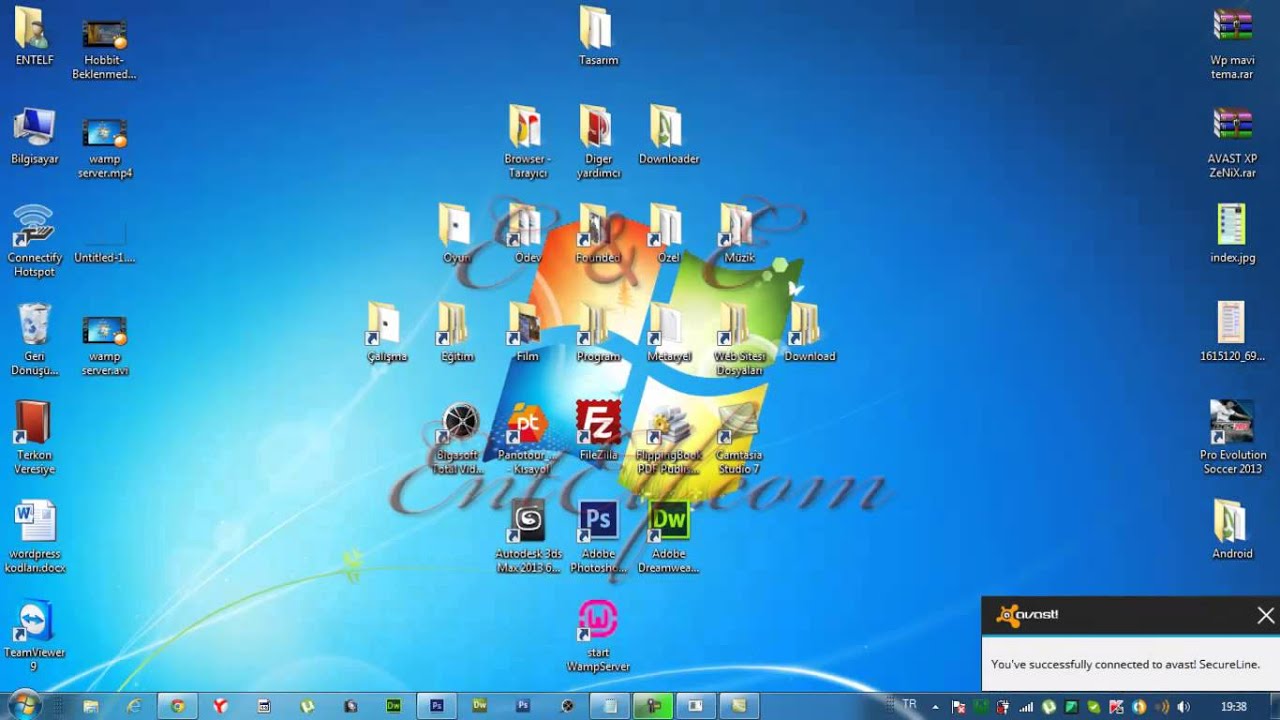Select the Bilgisayar computer icon
Screen dimensions: 1280x720
(x=34, y=137)
